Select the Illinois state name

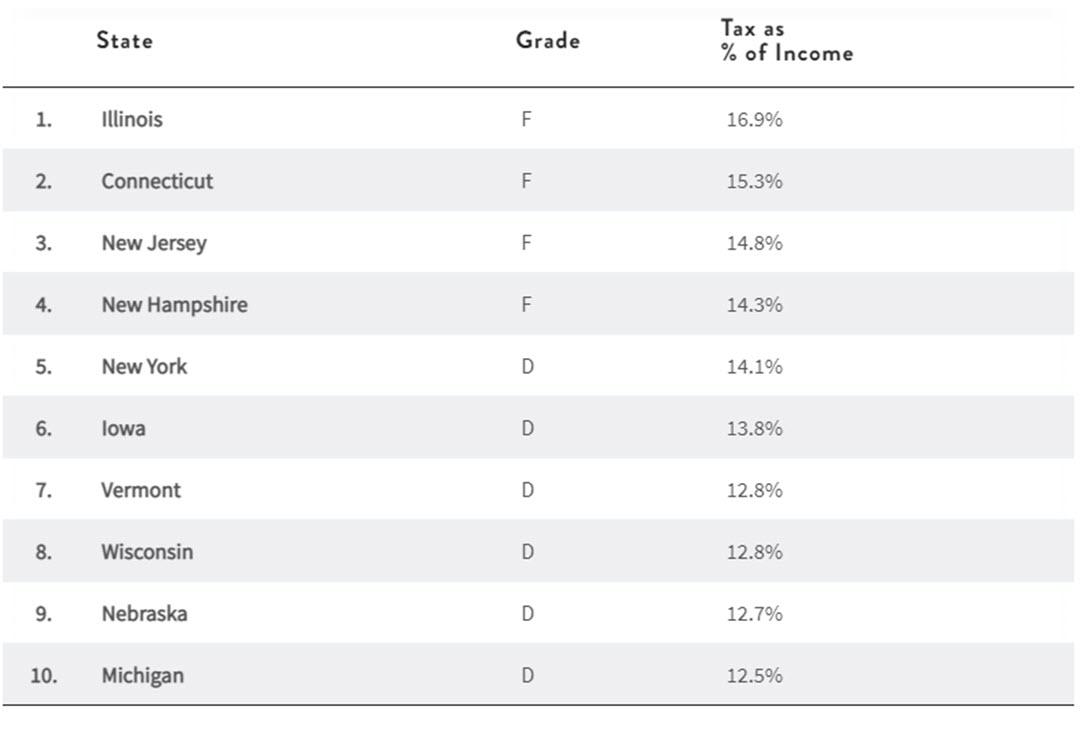click(x=131, y=119)
